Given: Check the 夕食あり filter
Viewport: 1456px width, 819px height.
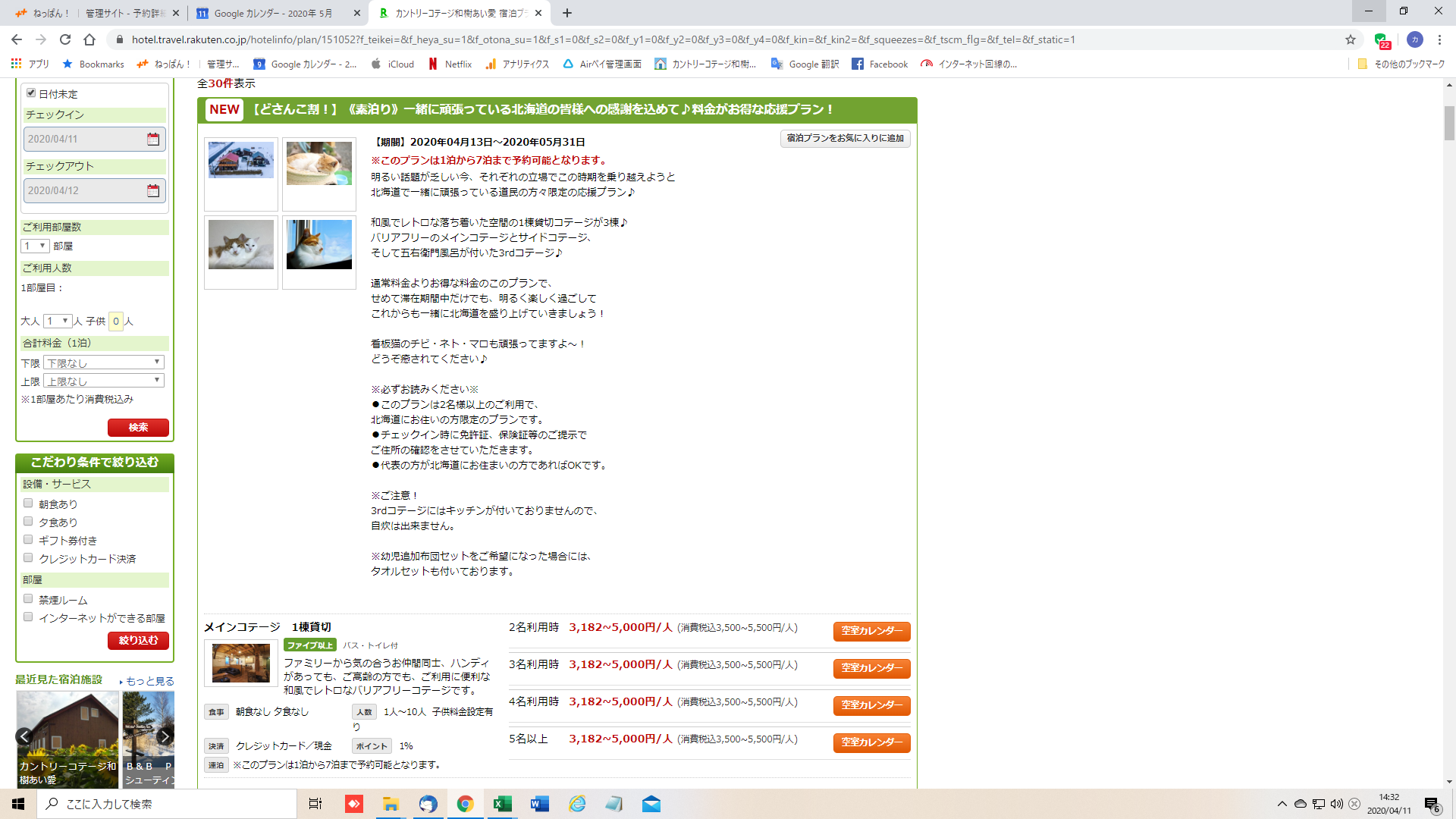Looking at the screenshot, I should pos(28,521).
